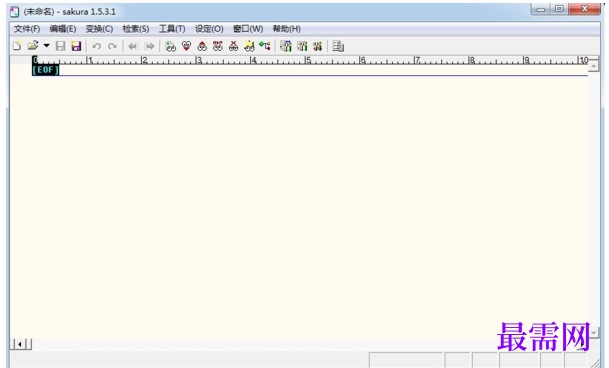The image size is (609, 368).
Task: Click the vertical scrollbar up arrow
Action: (x=593, y=66)
